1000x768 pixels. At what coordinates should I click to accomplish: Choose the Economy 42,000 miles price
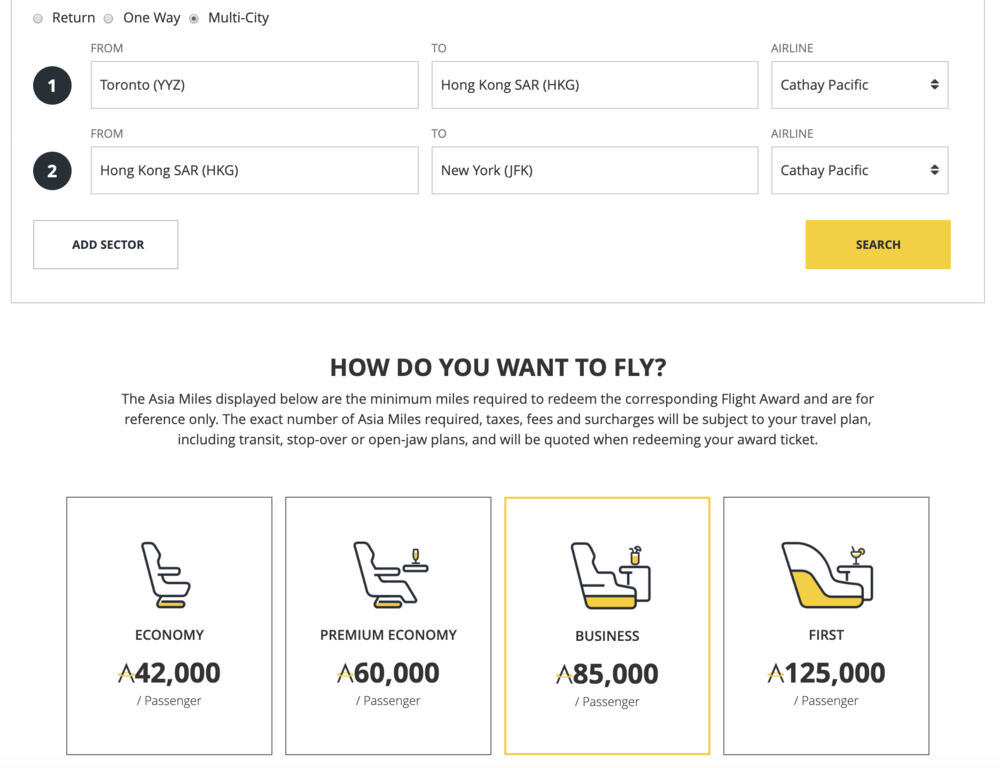pos(169,673)
